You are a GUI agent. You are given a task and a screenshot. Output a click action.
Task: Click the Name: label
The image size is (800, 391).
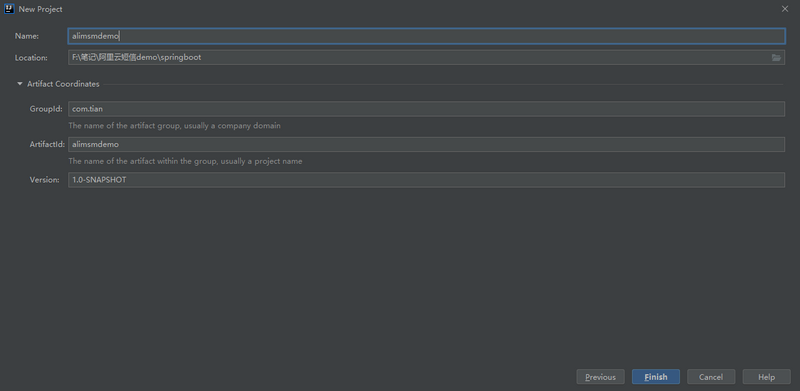(x=27, y=36)
